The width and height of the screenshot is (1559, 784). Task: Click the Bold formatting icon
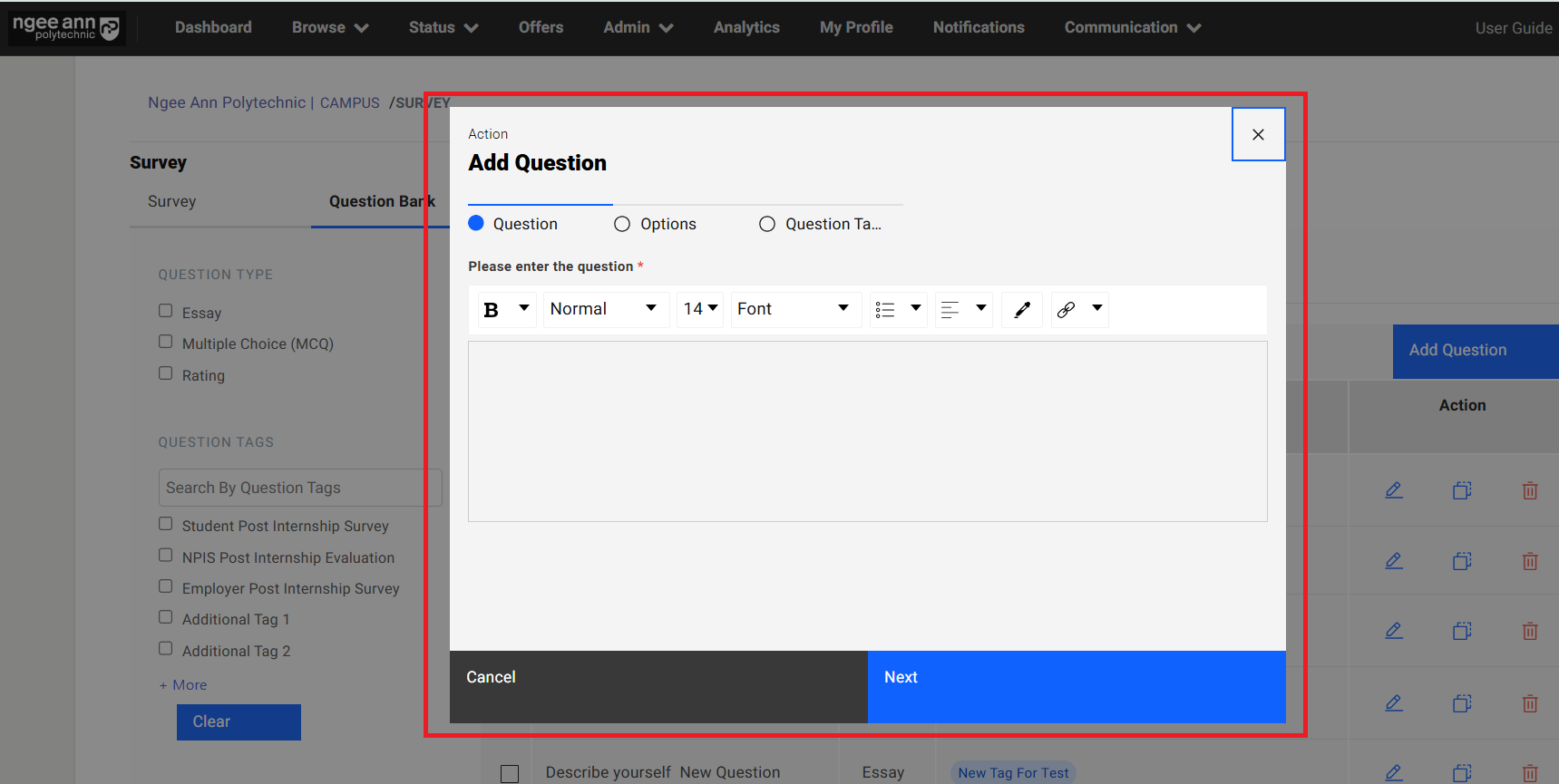(x=492, y=310)
